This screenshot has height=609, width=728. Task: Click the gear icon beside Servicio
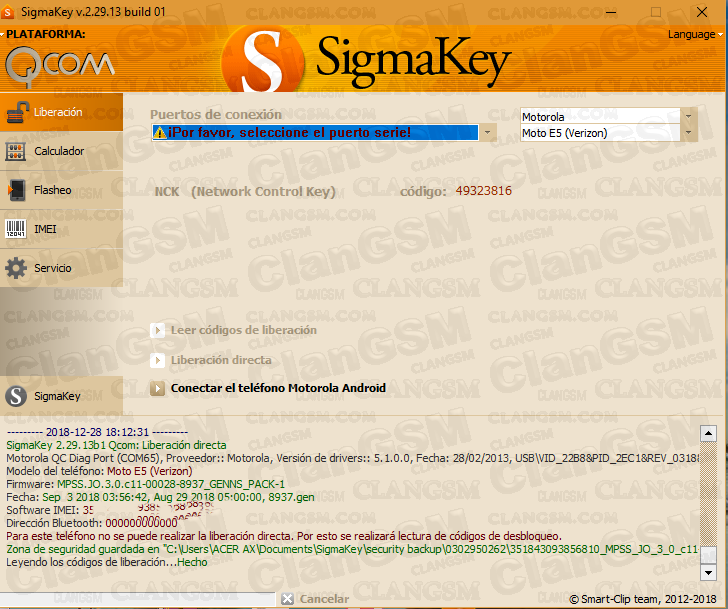[x=16, y=268]
